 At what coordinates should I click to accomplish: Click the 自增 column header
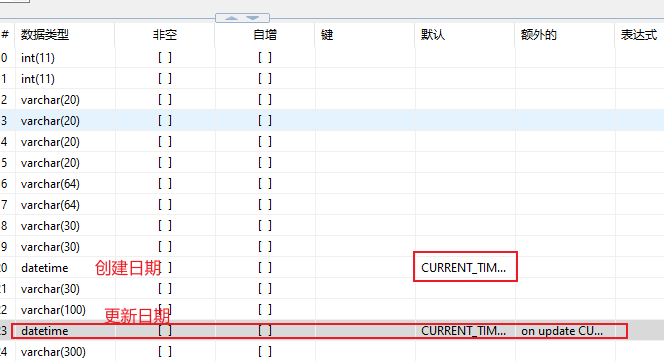[x=265, y=35]
